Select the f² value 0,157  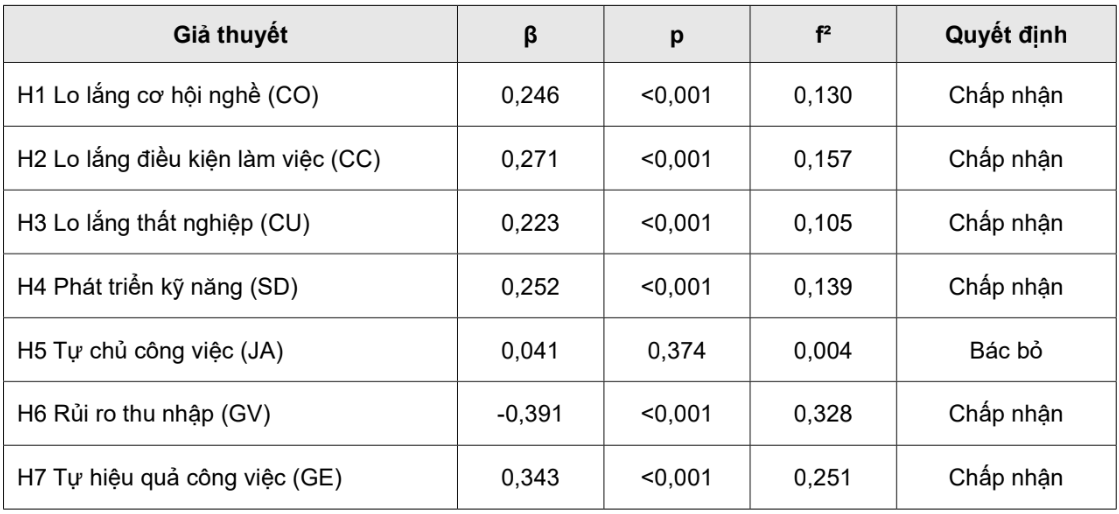pyautogui.click(x=823, y=158)
